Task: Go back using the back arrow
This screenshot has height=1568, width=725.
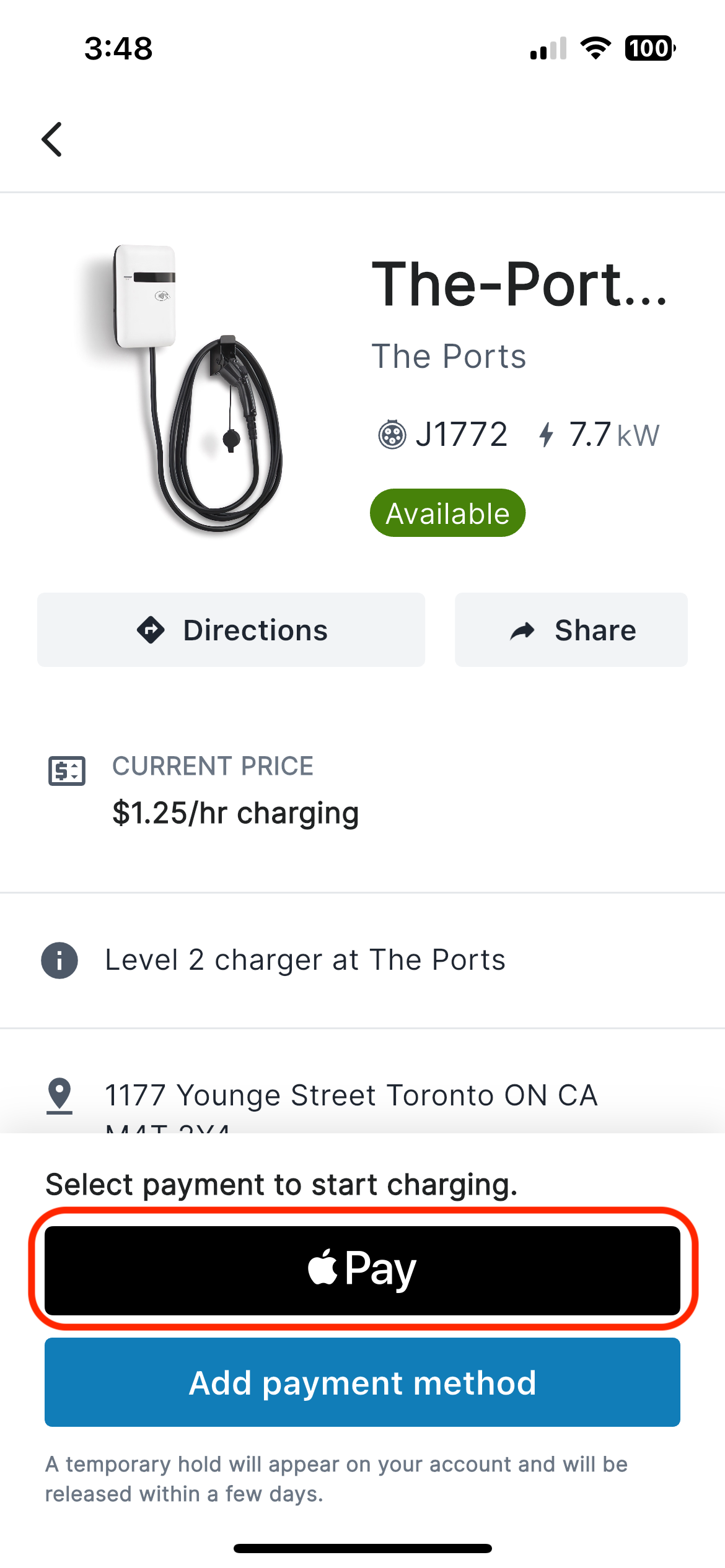Action: [52, 139]
